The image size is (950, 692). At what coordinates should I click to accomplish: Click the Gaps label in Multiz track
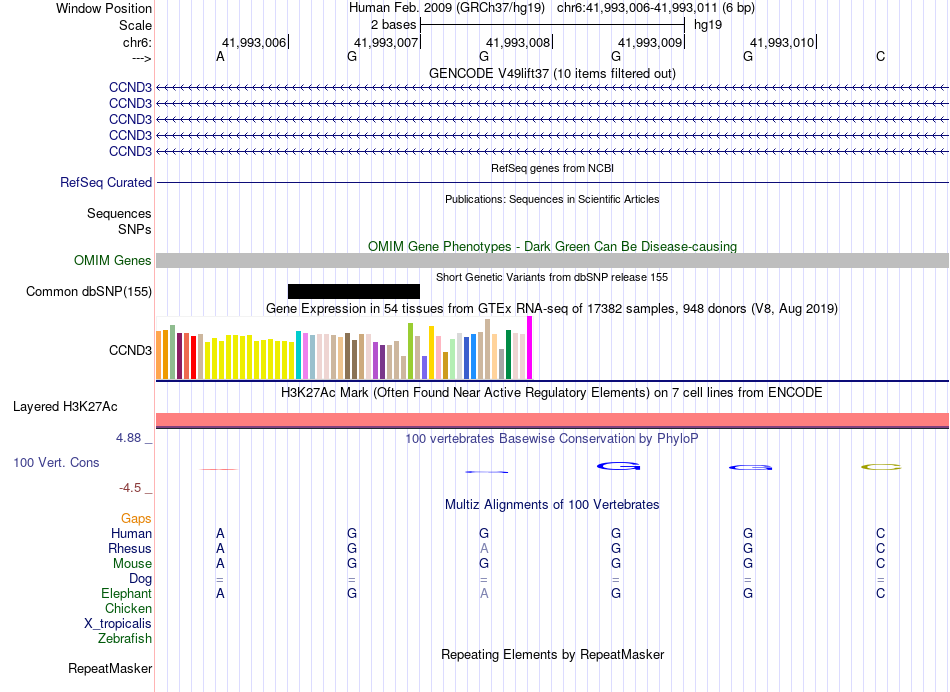136,518
